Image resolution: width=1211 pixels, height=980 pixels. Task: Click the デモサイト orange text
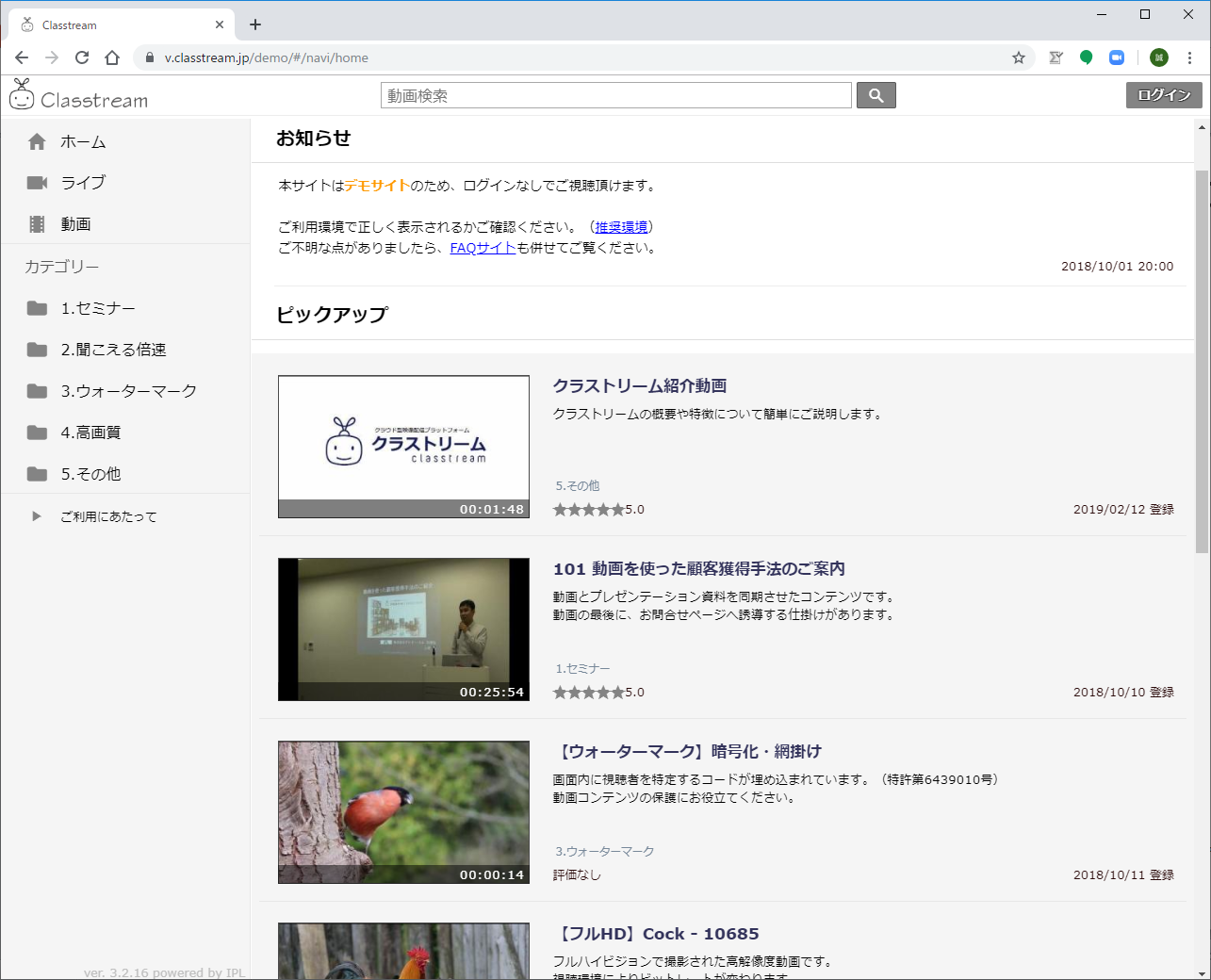tap(377, 186)
